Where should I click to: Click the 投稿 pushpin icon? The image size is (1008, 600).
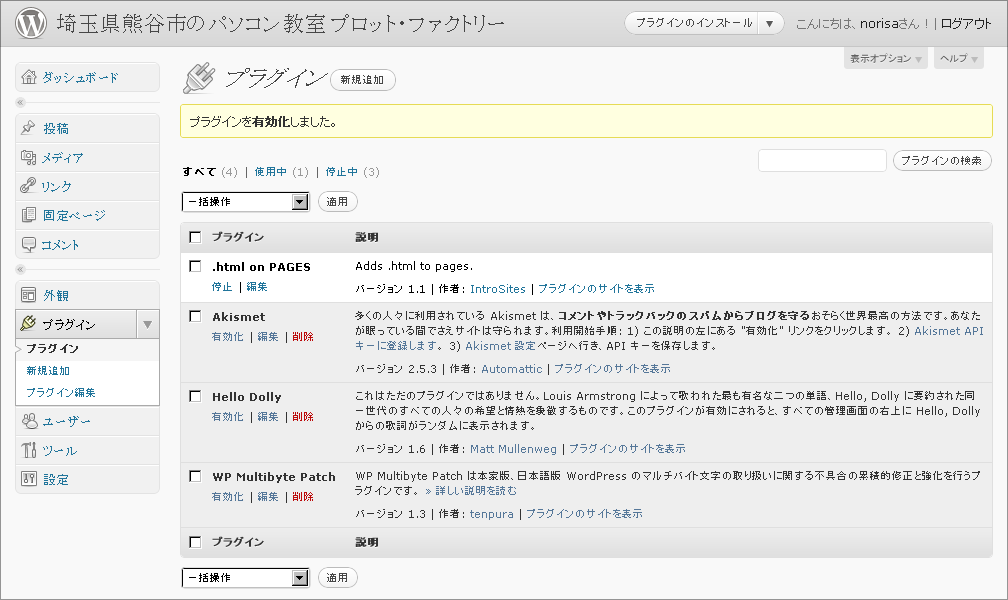pyautogui.click(x=28, y=128)
